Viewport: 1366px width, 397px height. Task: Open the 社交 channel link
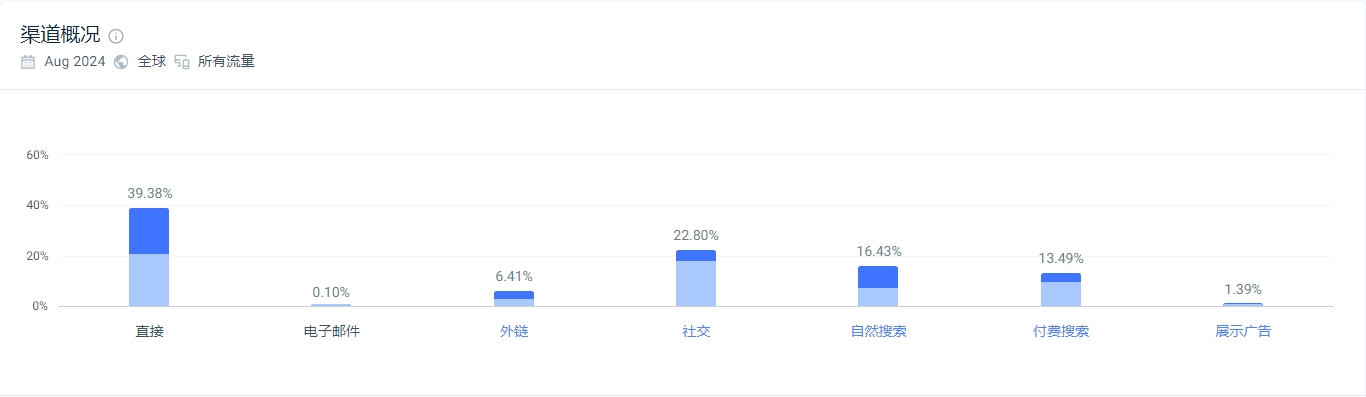click(696, 331)
